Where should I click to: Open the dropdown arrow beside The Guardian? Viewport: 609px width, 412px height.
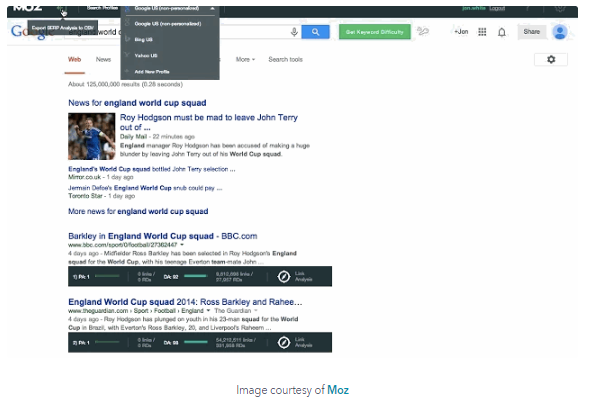pos(256,311)
